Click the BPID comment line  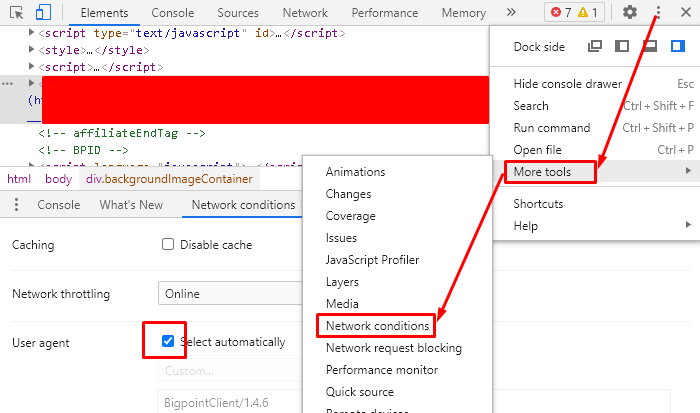83,150
